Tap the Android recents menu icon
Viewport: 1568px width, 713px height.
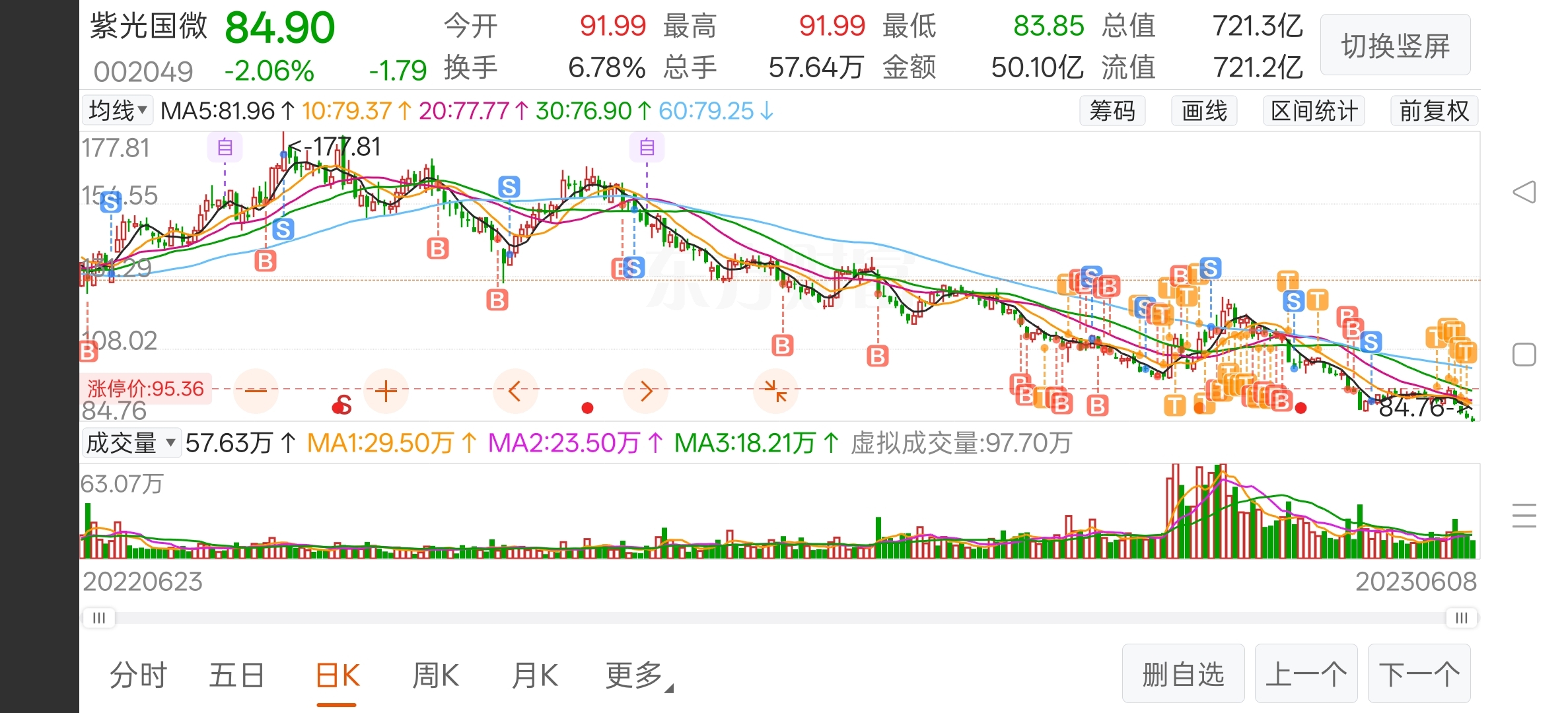(1524, 516)
